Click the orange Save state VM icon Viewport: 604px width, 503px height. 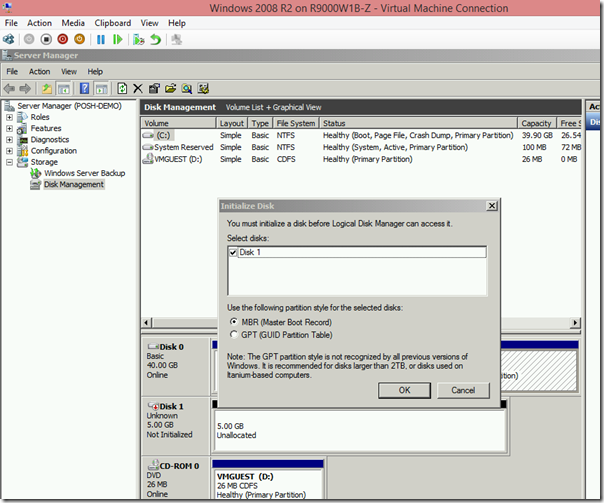(x=79, y=39)
